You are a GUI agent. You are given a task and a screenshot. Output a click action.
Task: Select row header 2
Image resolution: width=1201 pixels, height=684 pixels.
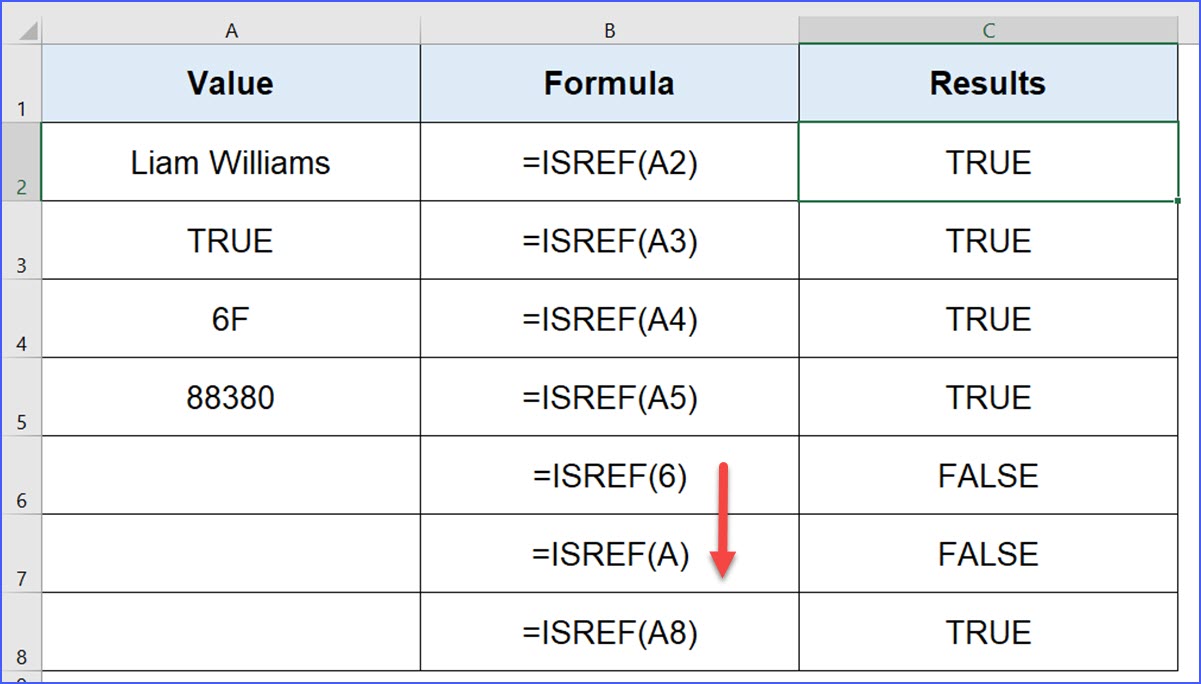pos(20,162)
